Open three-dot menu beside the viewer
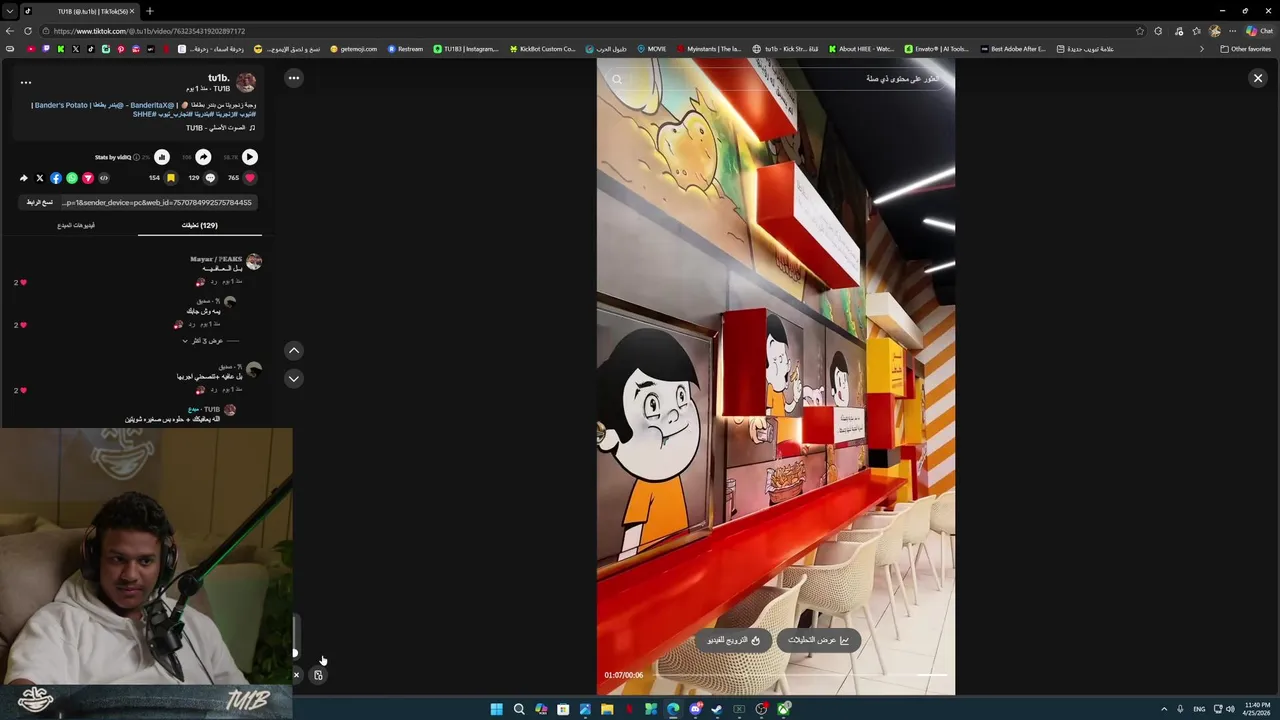Image resolution: width=1280 pixels, height=720 pixels. point(294,77)
